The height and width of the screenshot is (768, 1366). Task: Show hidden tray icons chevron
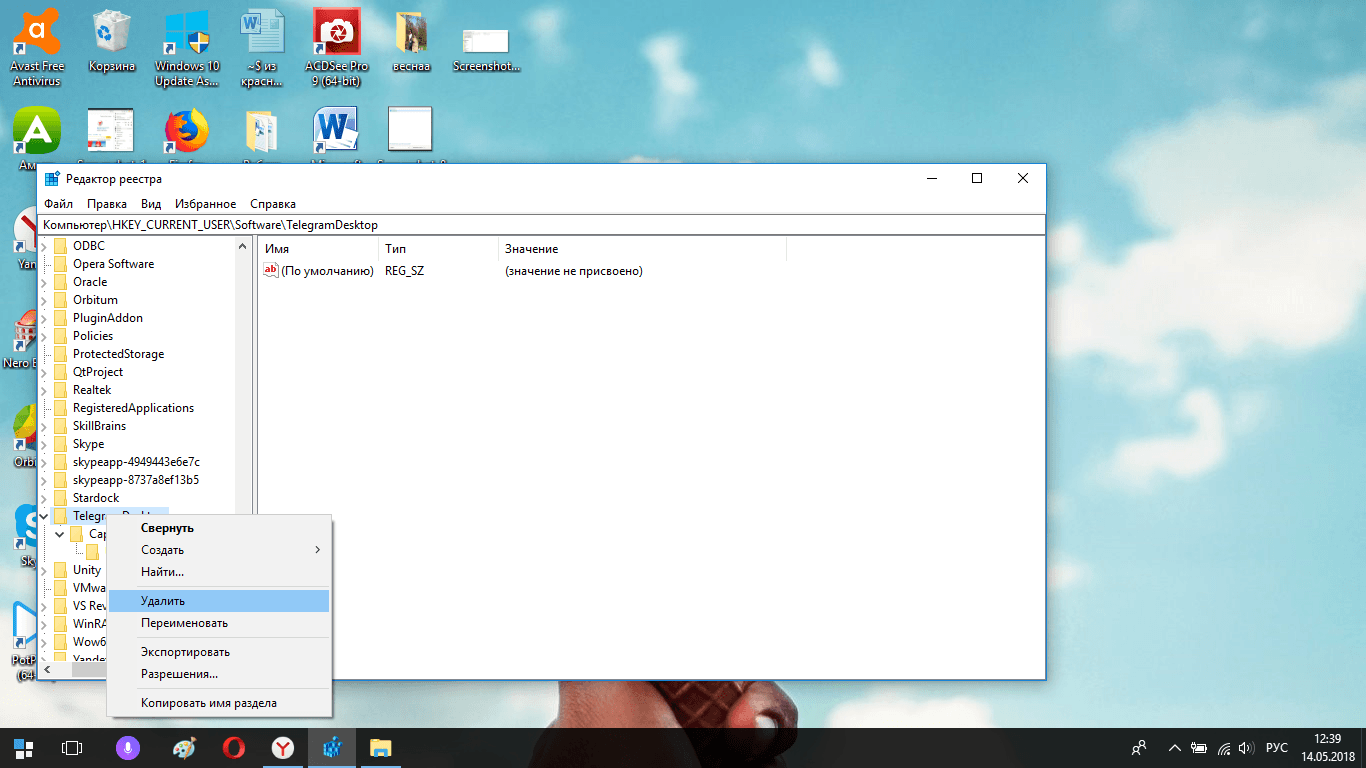coord(1173,747)
